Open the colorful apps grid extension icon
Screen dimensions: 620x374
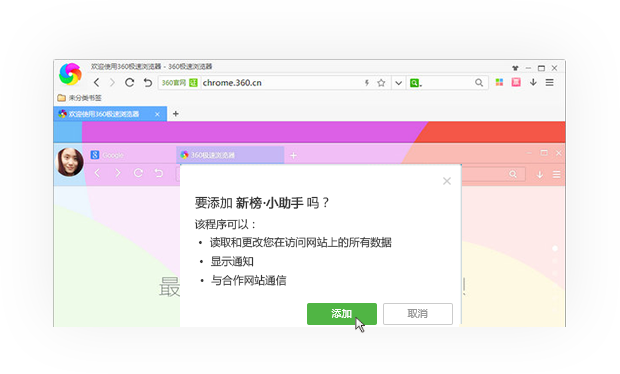pos(499,82)
